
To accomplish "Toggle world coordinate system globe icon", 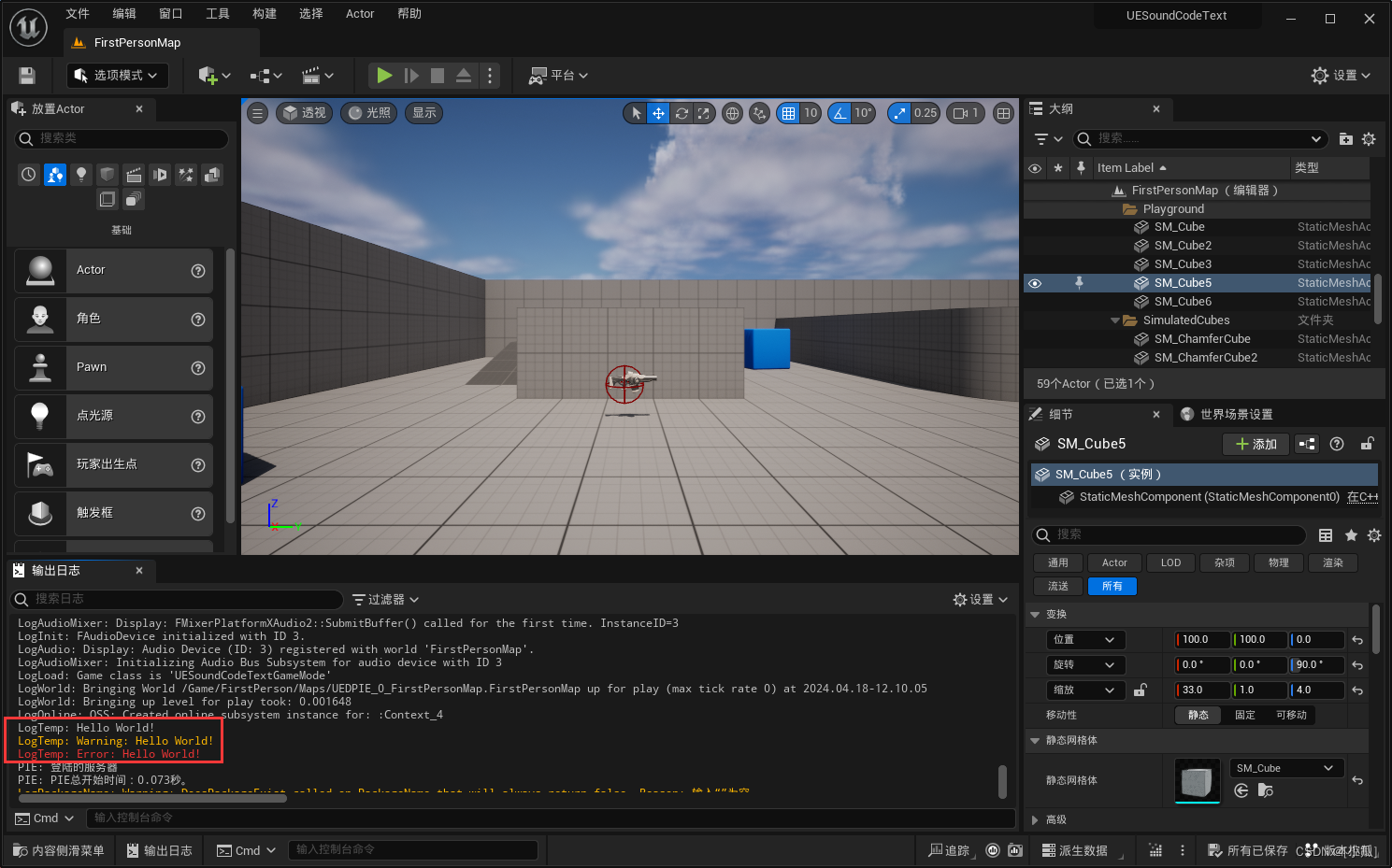I will pyautogui.click(x=733, y=113).
